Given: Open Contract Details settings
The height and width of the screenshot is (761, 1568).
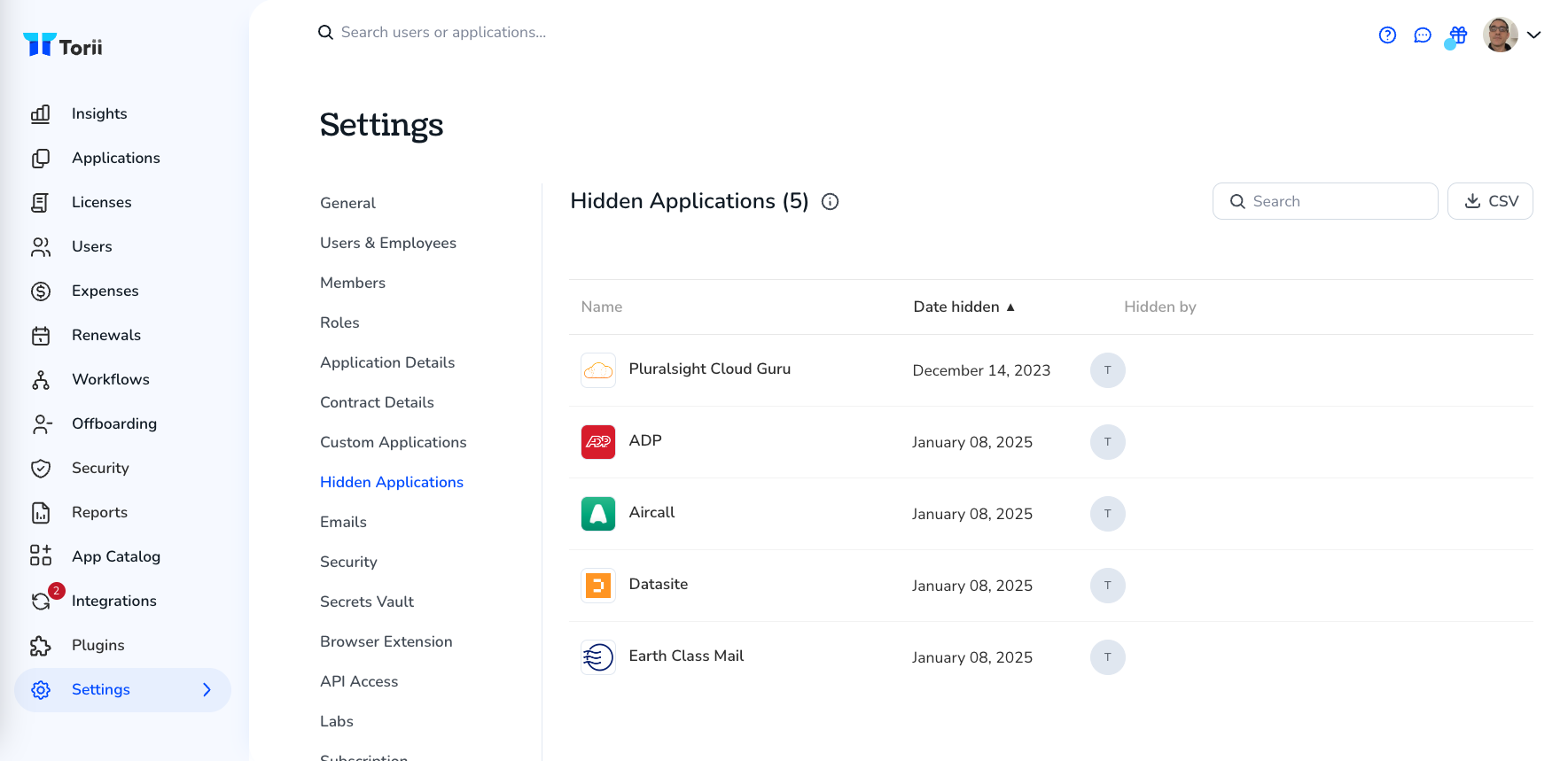Looking at the screenshot, I should (377, 402).
